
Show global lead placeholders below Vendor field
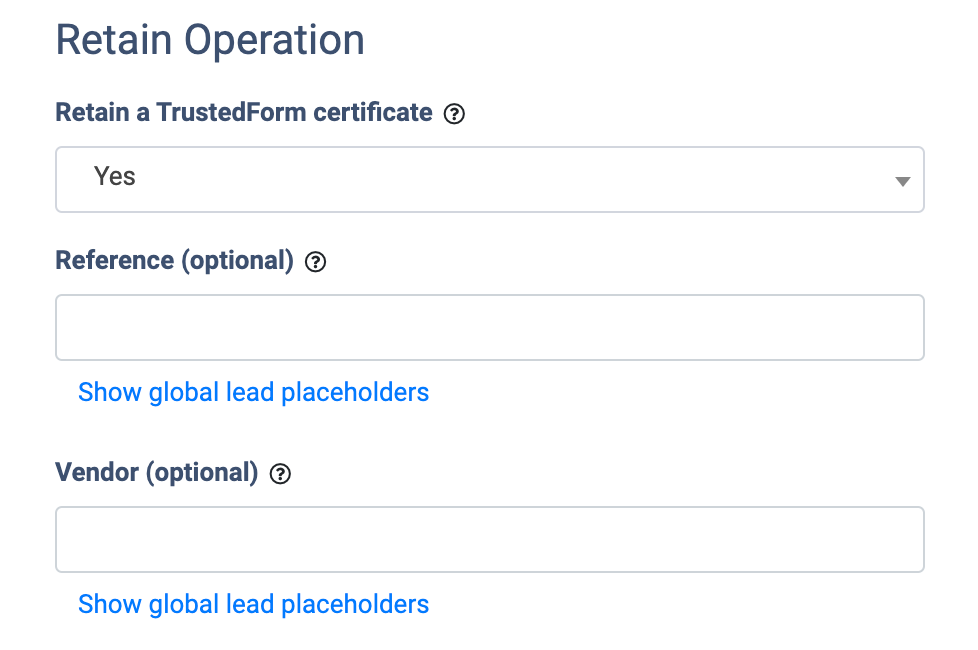click(253, 604)
